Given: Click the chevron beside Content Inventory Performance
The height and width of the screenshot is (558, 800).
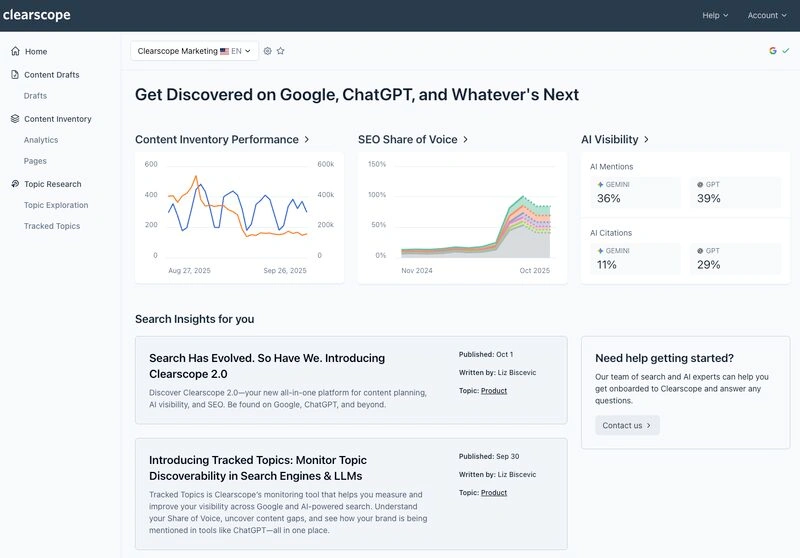Looking at the screenshot, I should coord(307,139).
